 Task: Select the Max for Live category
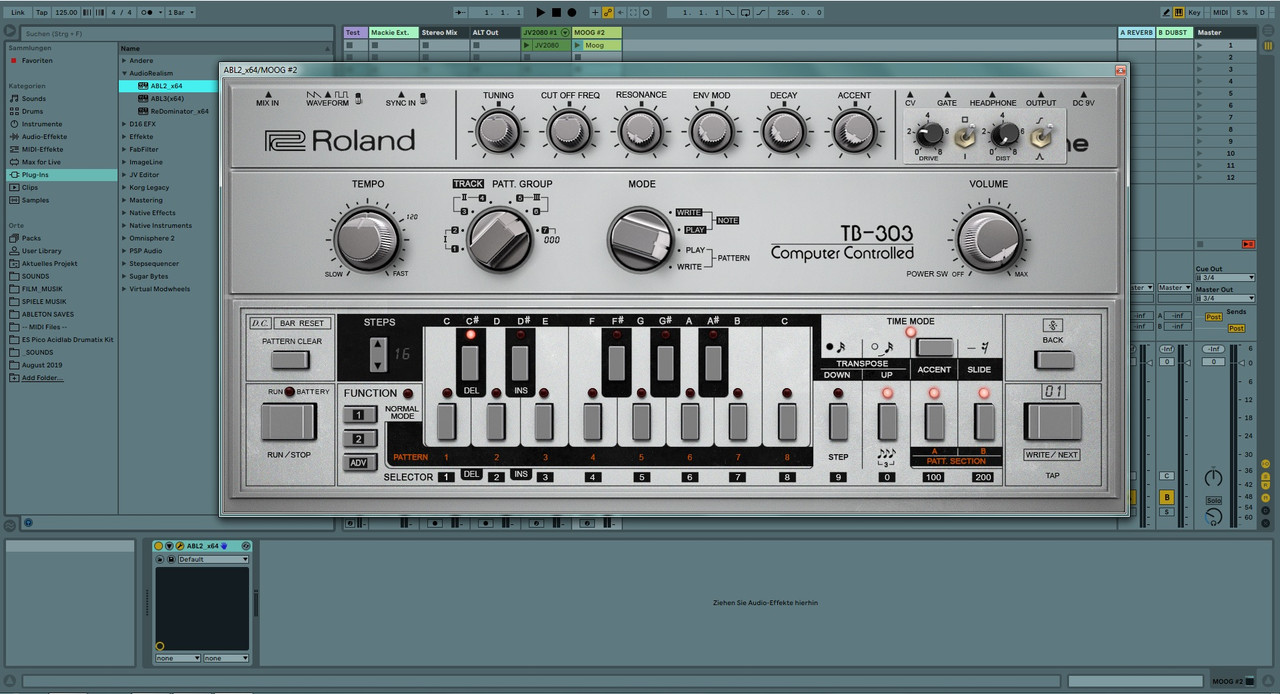pyautogui.click(x=41, y=161)
